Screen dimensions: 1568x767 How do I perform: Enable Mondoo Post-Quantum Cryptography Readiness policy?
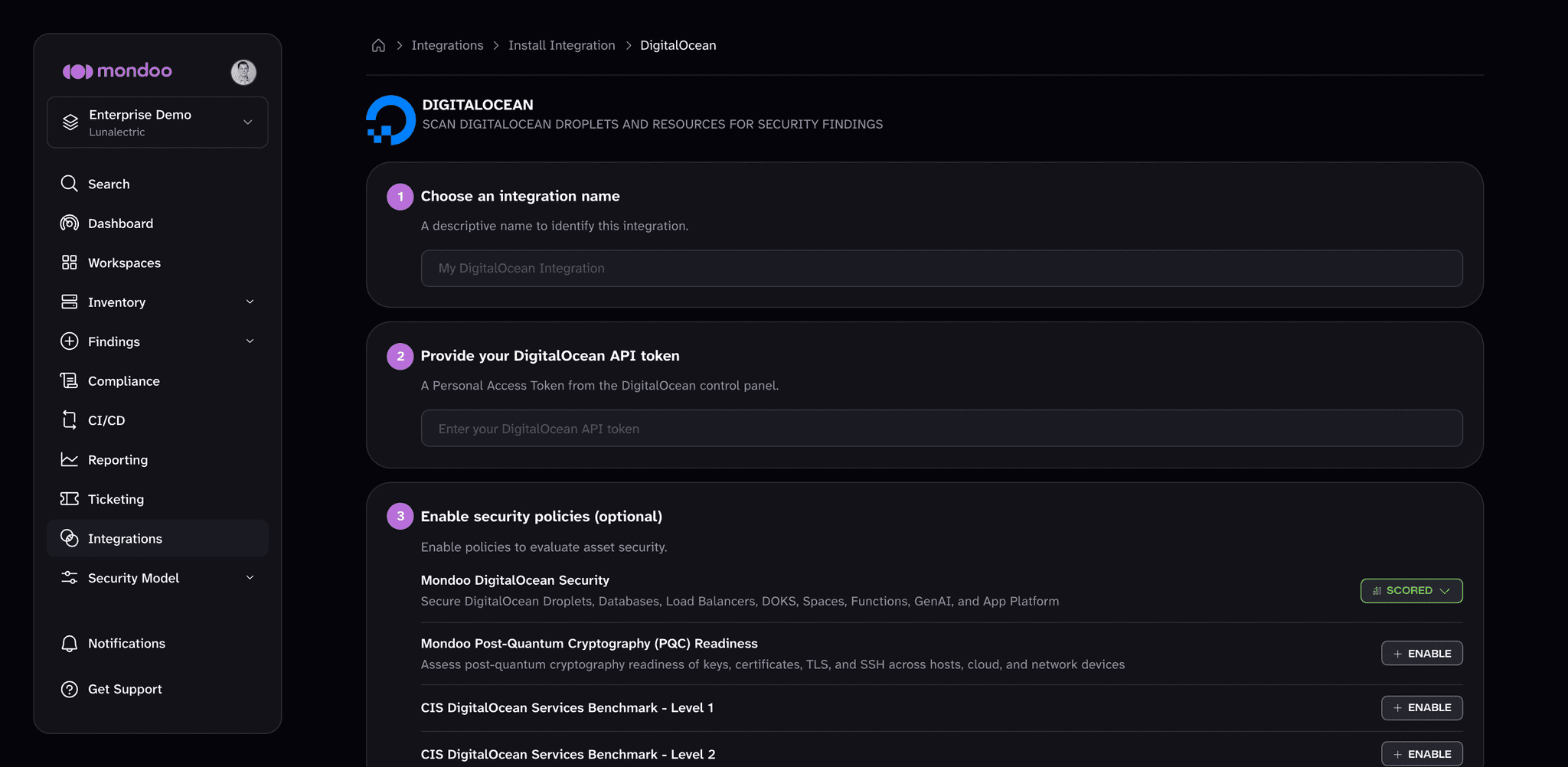(1422, 653)
